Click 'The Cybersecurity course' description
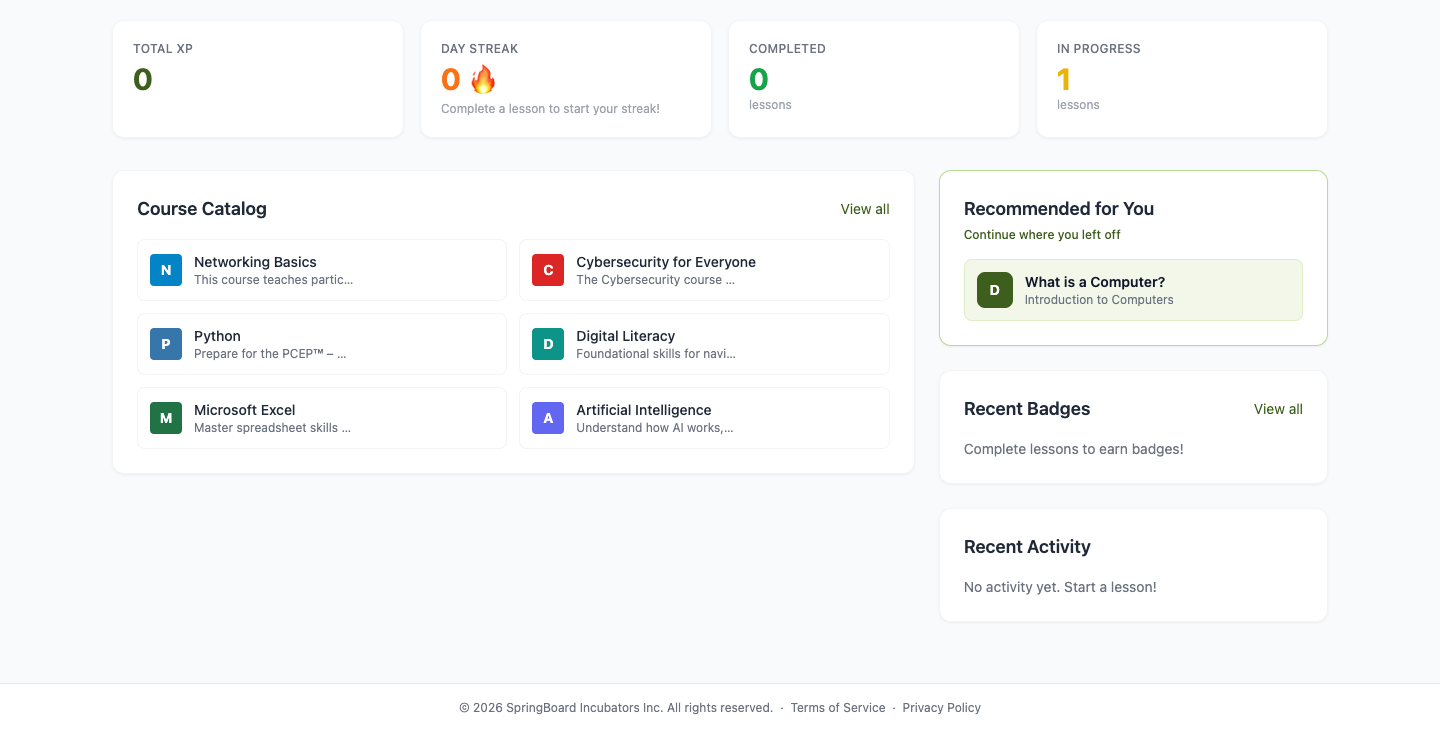This screenshot has width=1440, height=732. (x=656, y=280)
